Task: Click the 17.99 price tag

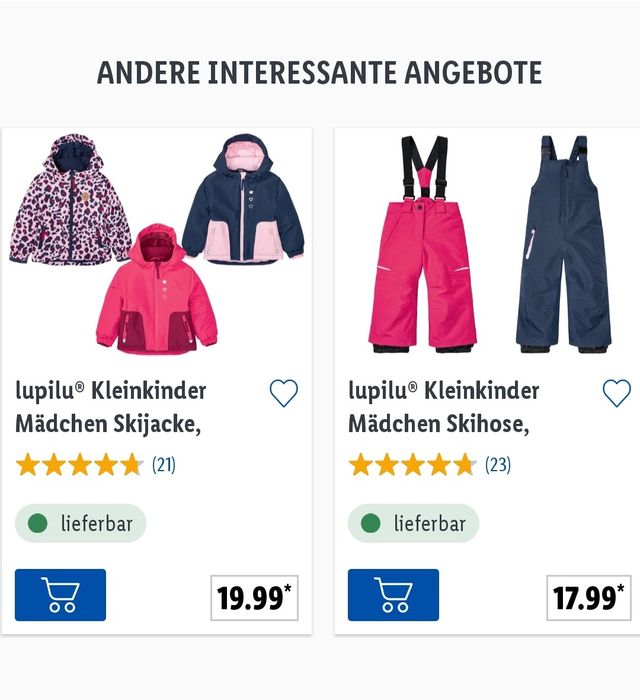Action: click(589, 598)
